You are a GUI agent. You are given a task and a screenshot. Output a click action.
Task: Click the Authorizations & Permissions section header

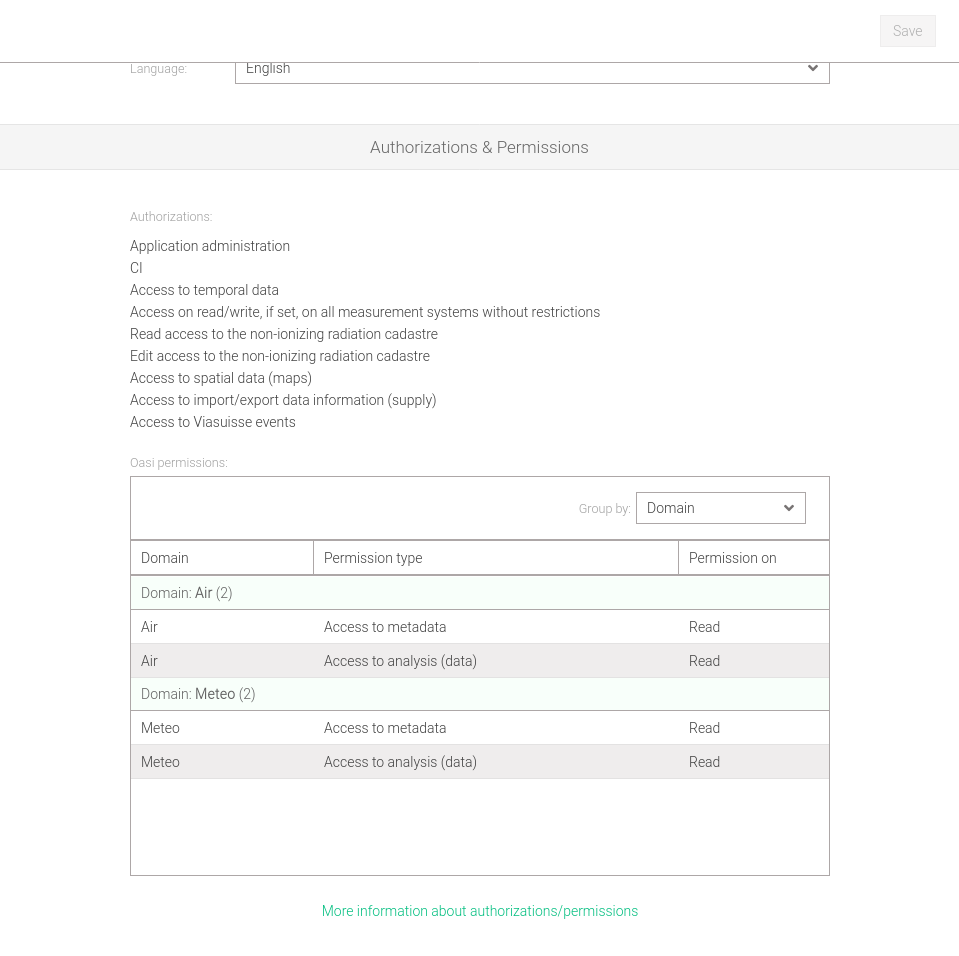coord(479,147)
